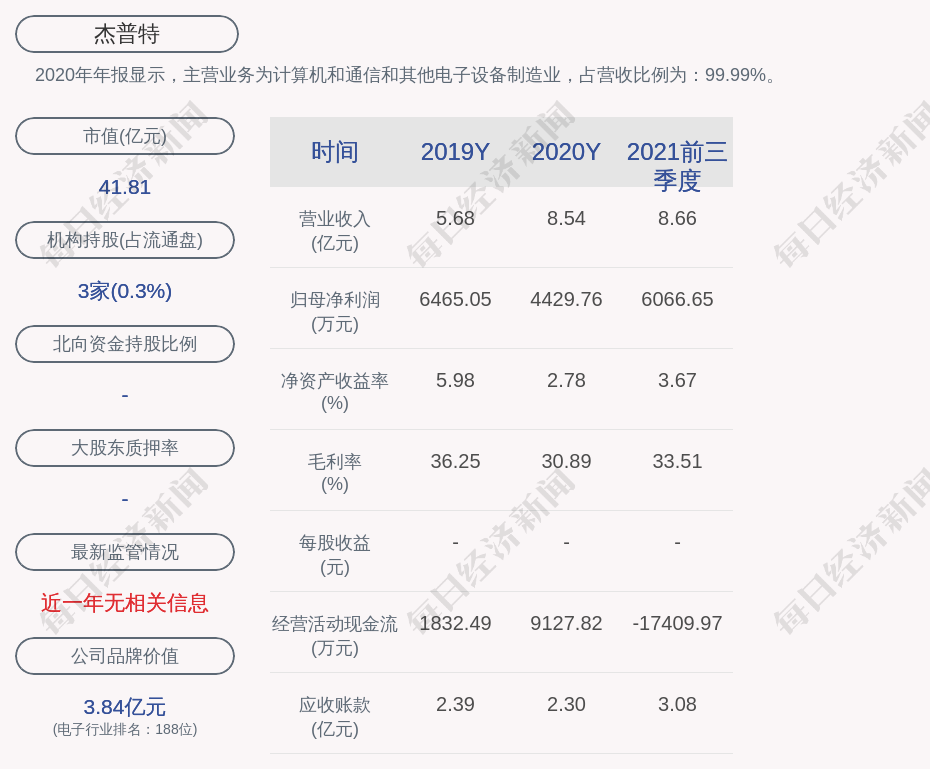
Task: Select the 2020Y column header
Action: click(x=566, y=152)
